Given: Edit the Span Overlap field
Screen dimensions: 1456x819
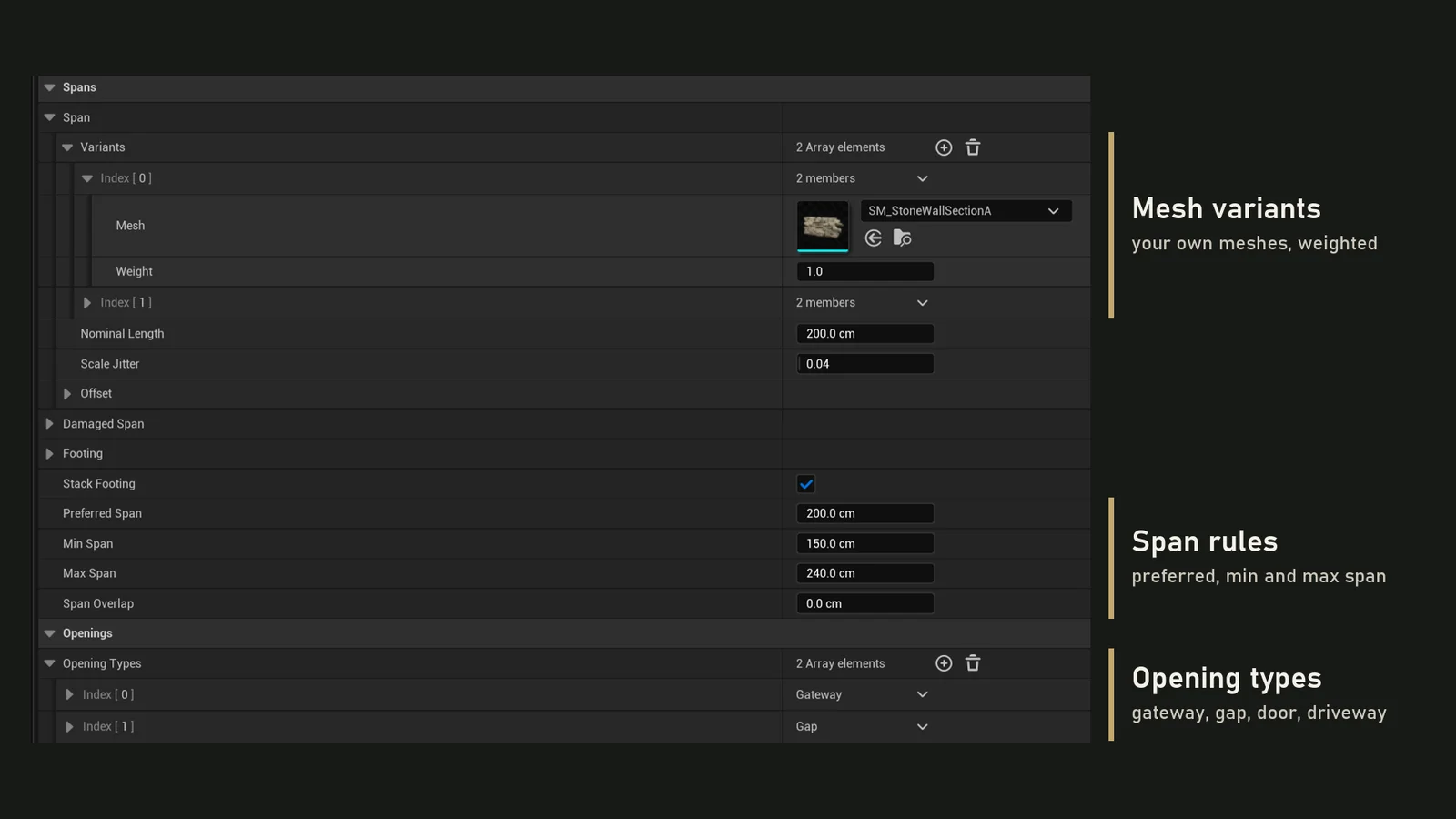Looking at the screenshot, I should pos(865,603).
